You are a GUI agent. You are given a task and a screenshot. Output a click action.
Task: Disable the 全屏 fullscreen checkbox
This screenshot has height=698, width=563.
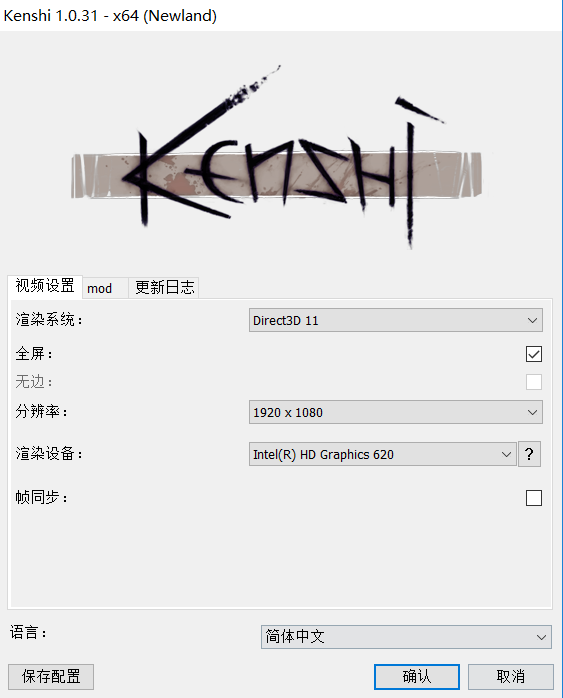click(534, 354)
